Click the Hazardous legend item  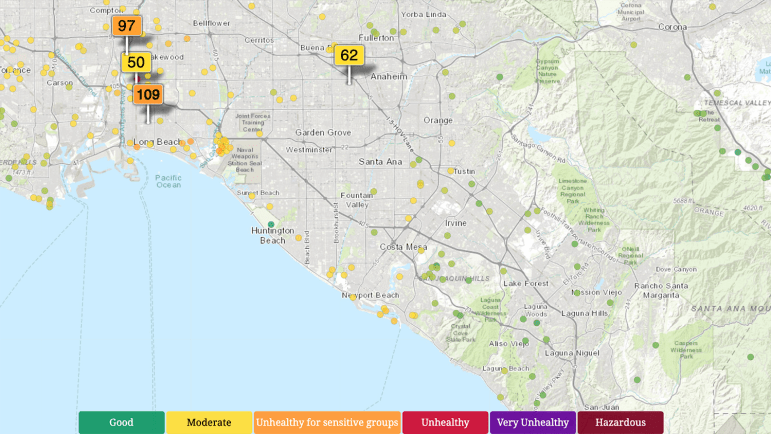point(621,422)
